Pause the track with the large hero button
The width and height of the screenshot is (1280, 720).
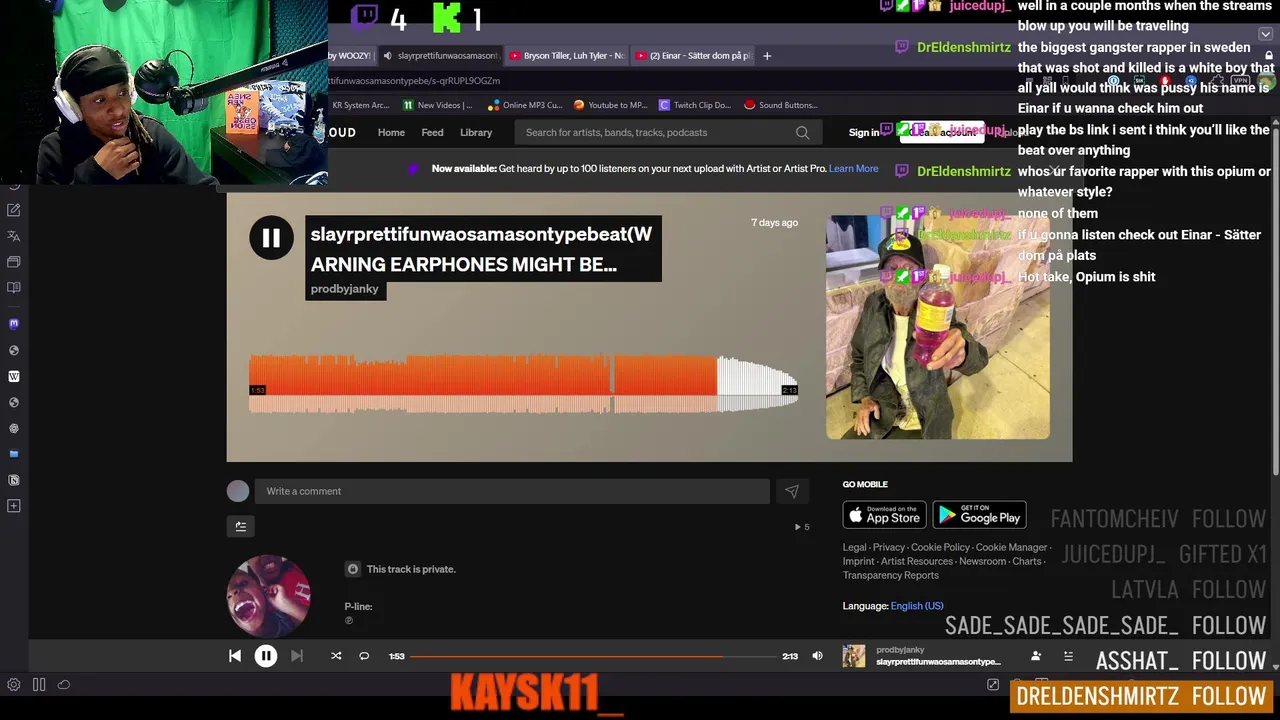tap(271, 238)
